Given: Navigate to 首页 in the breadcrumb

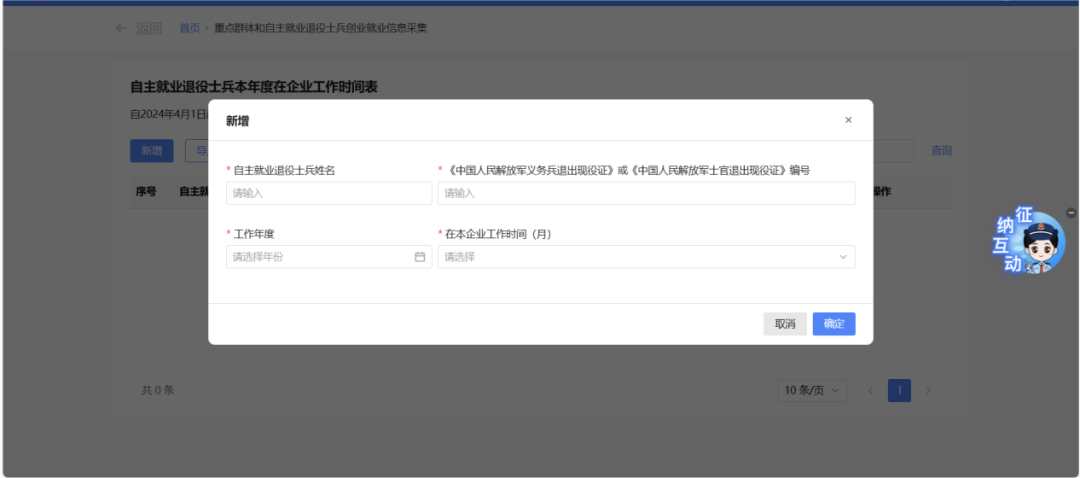Looking at the screenshot, I should [189, 28].
